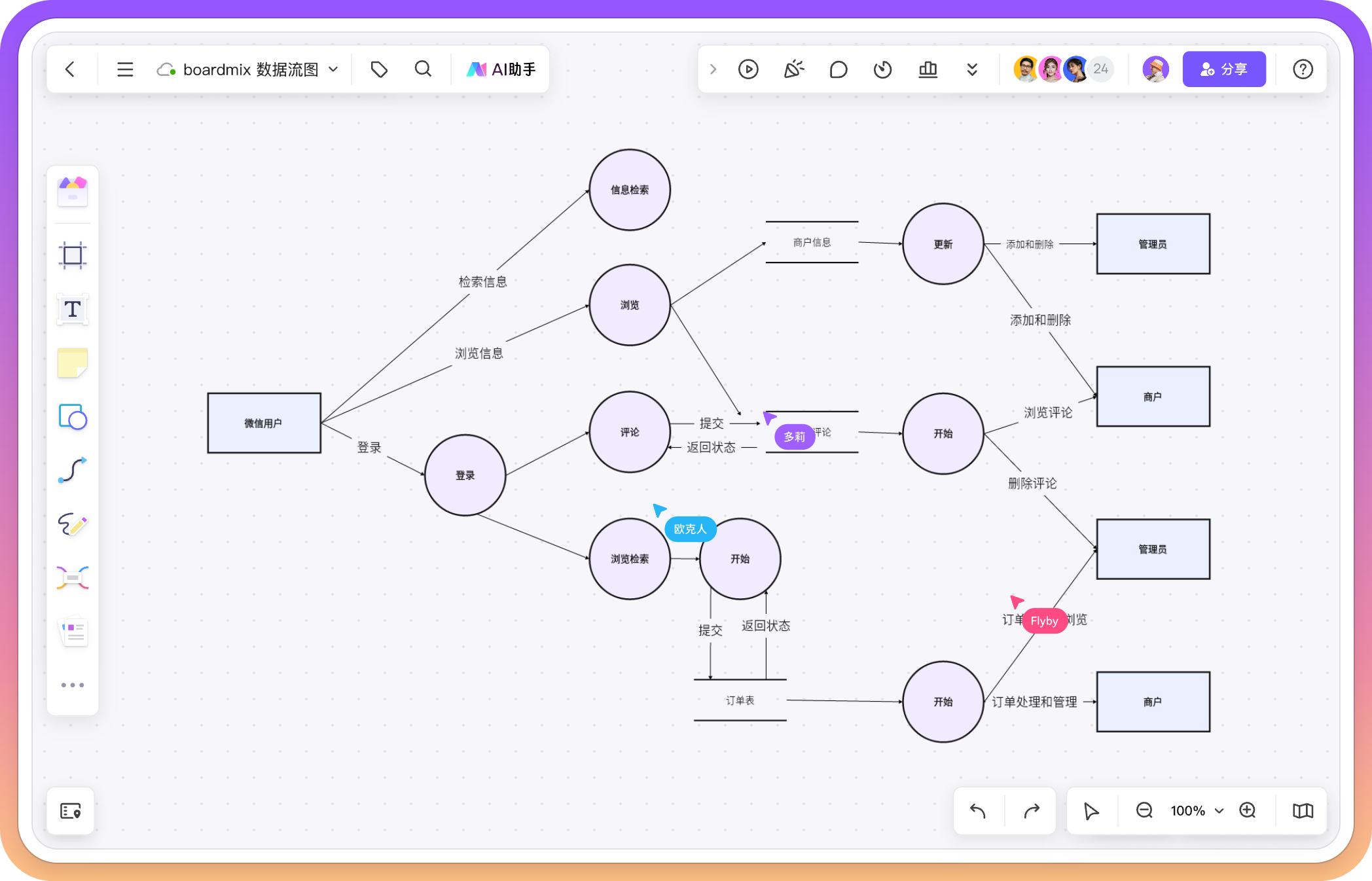Open the AI助手 assistant
Viewport: 1372px width, 881px height.
(501, 69)
